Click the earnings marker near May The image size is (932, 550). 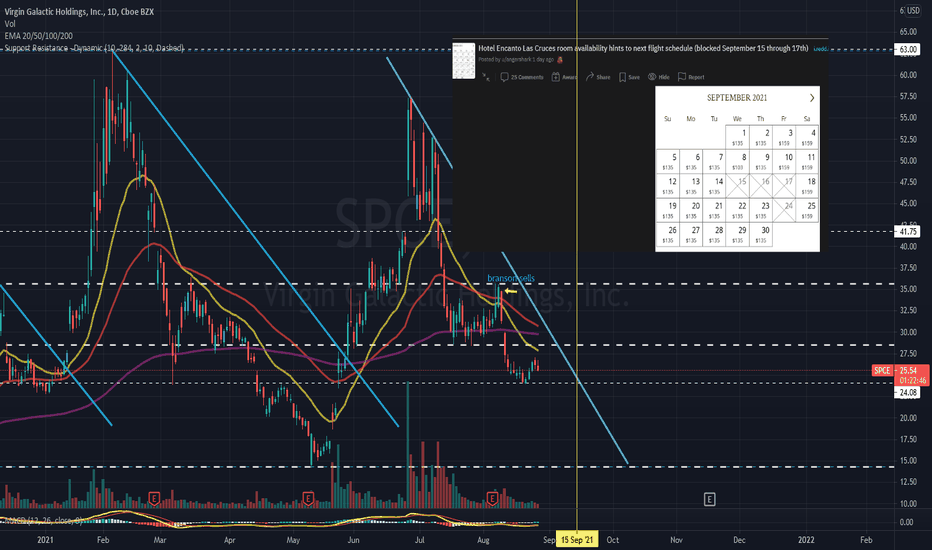click(x=308, y=497)
